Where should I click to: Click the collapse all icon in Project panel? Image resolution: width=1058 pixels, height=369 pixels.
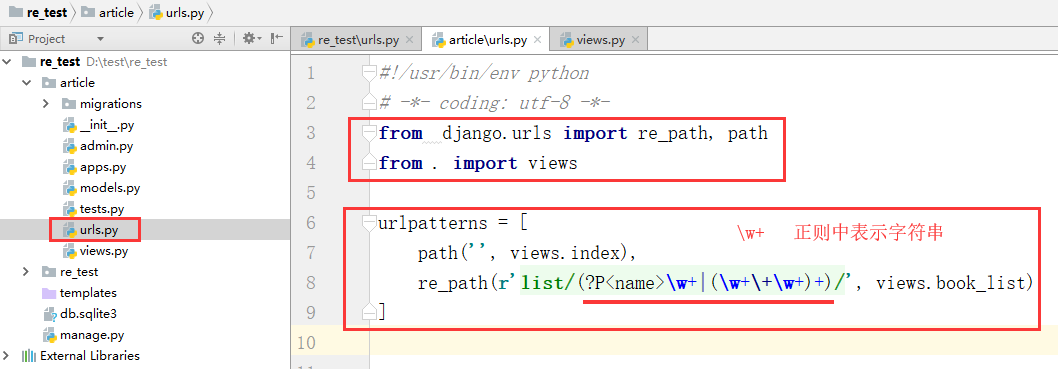pyautogui.click(x=219, y=38)
